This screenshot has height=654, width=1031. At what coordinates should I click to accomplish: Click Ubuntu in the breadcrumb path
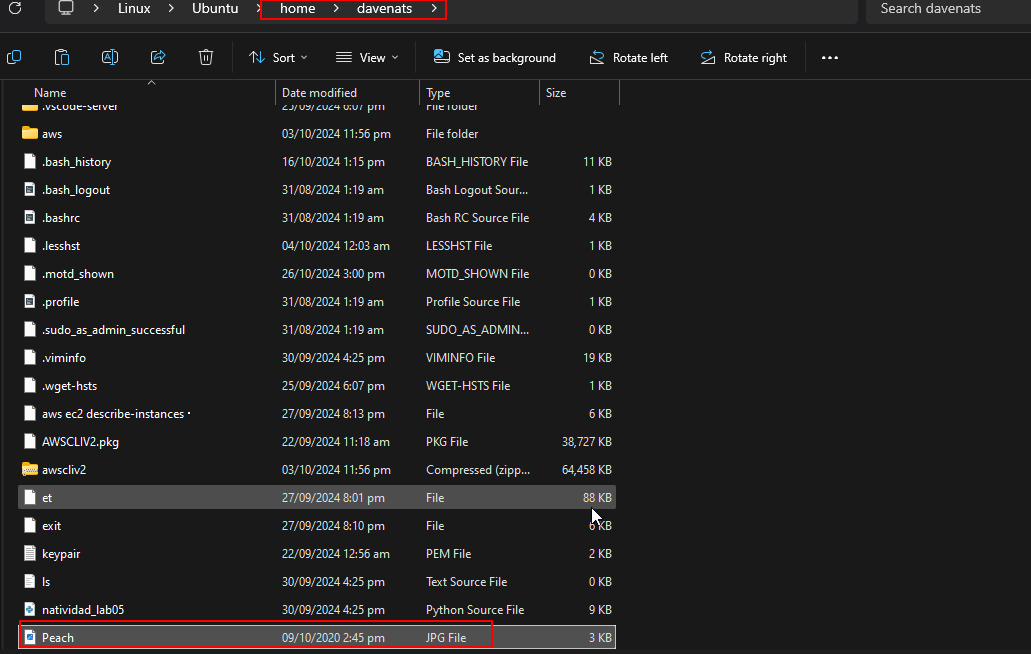coord(215,9)
